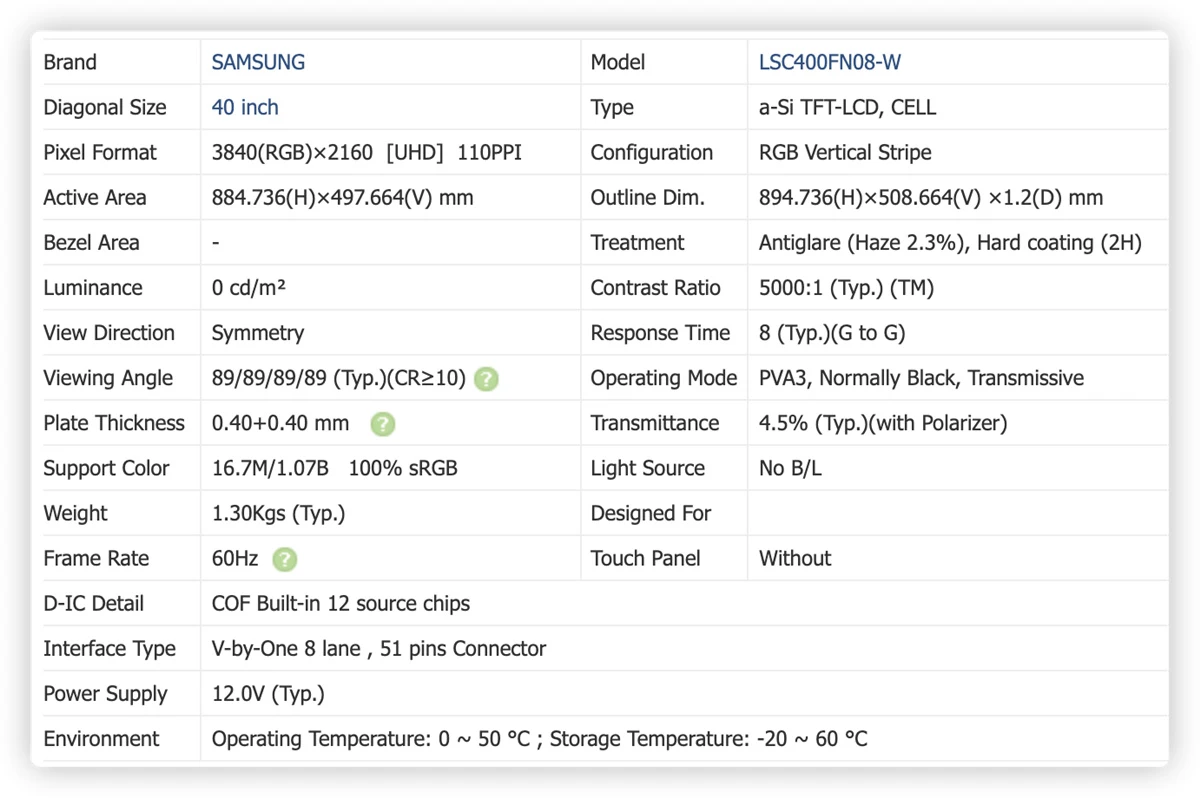This screenshot has width=1200, height=798.
Task: Open the help icon beside 60Hz Frame Rate
Action: [x=285, y=559]
